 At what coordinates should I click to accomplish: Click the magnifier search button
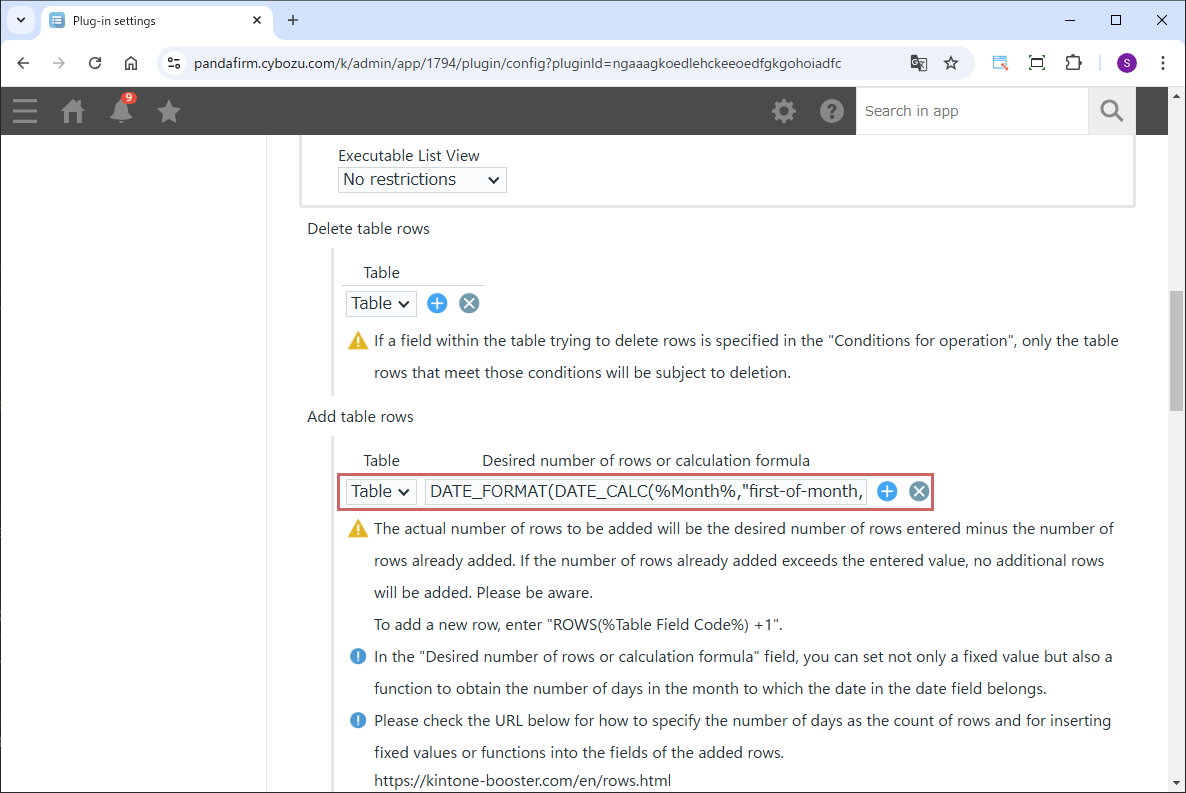(x=1111, y=111)
